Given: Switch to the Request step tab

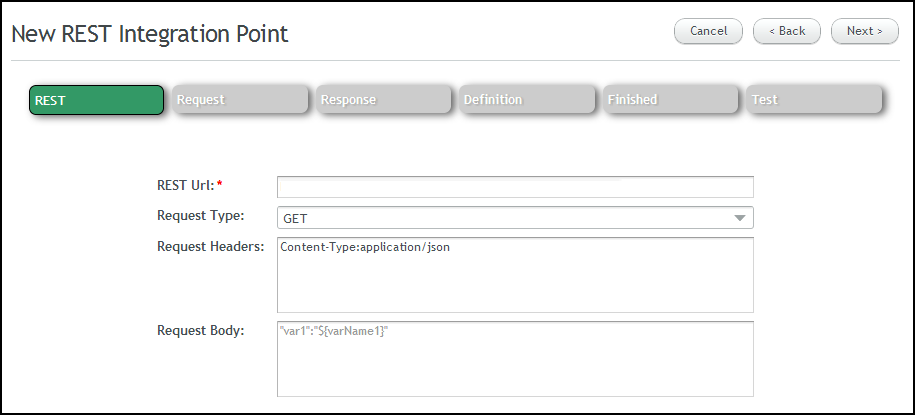Looking at the screenshot, I should [x=240, y=99].
